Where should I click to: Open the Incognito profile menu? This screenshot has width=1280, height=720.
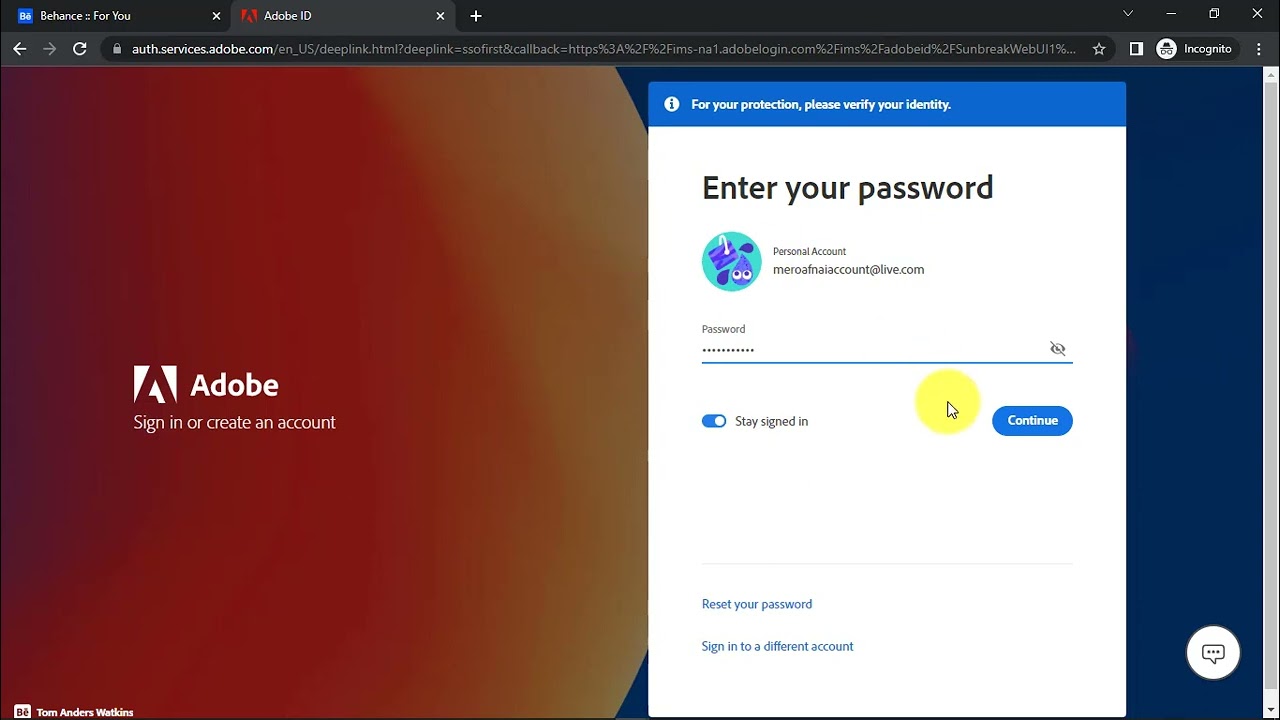(x=1195, y=49)
